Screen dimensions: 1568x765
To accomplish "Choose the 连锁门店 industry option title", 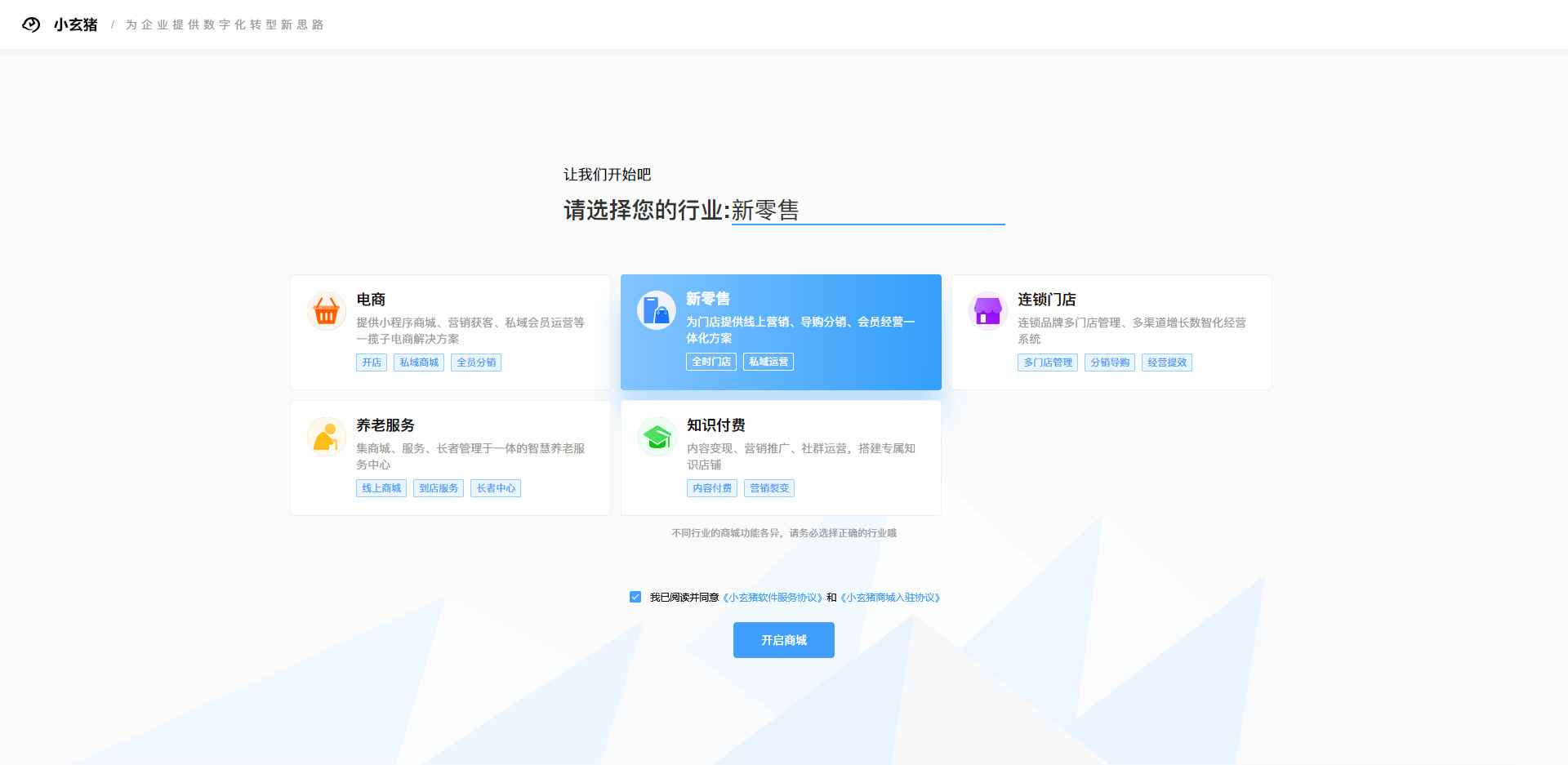I will (1046, 300).
